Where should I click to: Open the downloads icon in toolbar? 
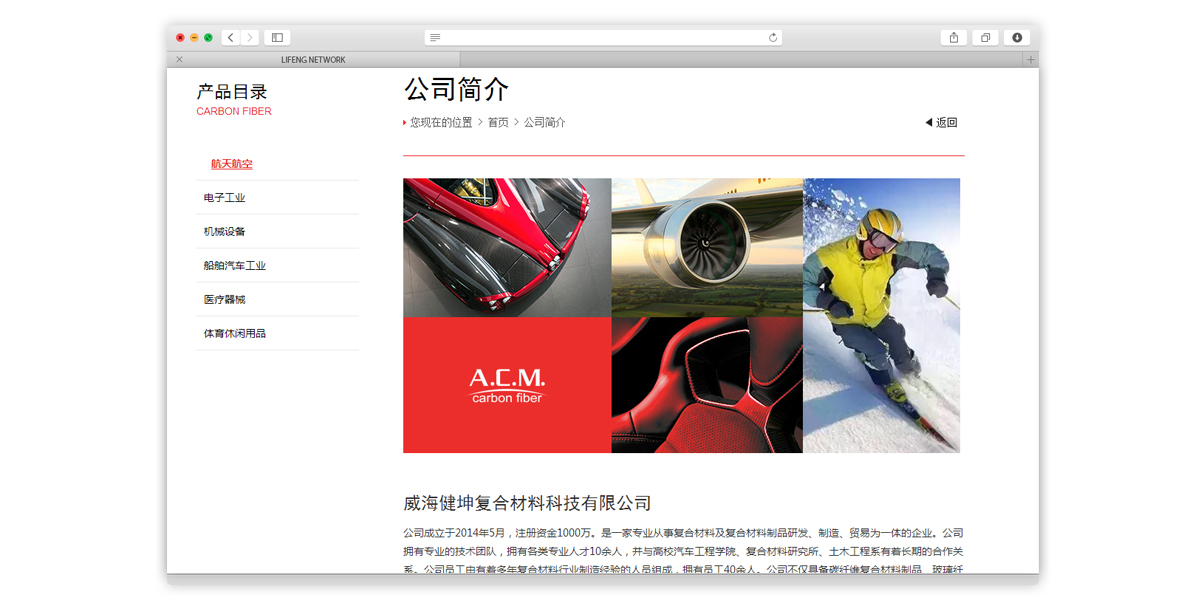click(x=1017, y=37)
